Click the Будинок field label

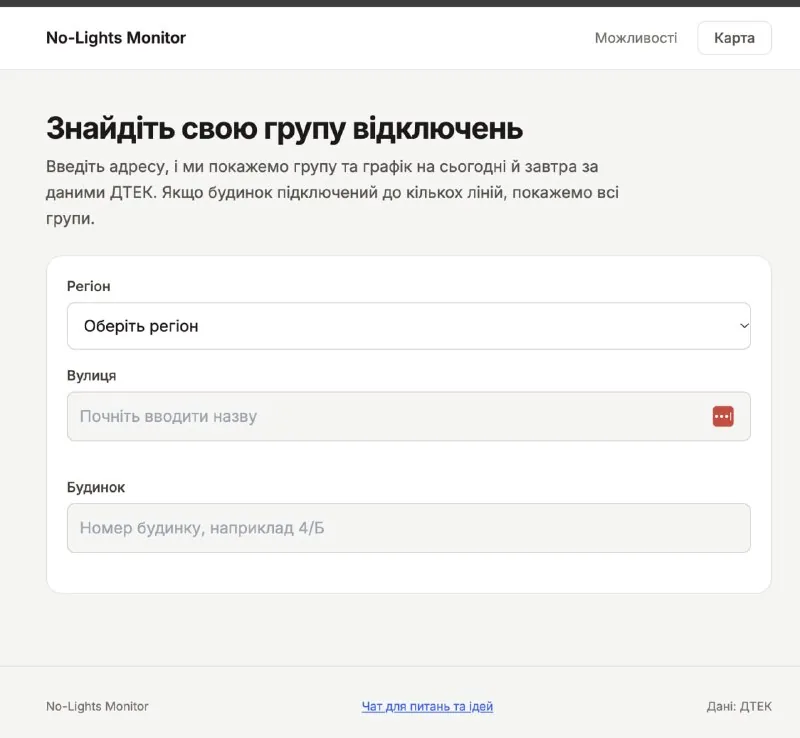point(95,487)
